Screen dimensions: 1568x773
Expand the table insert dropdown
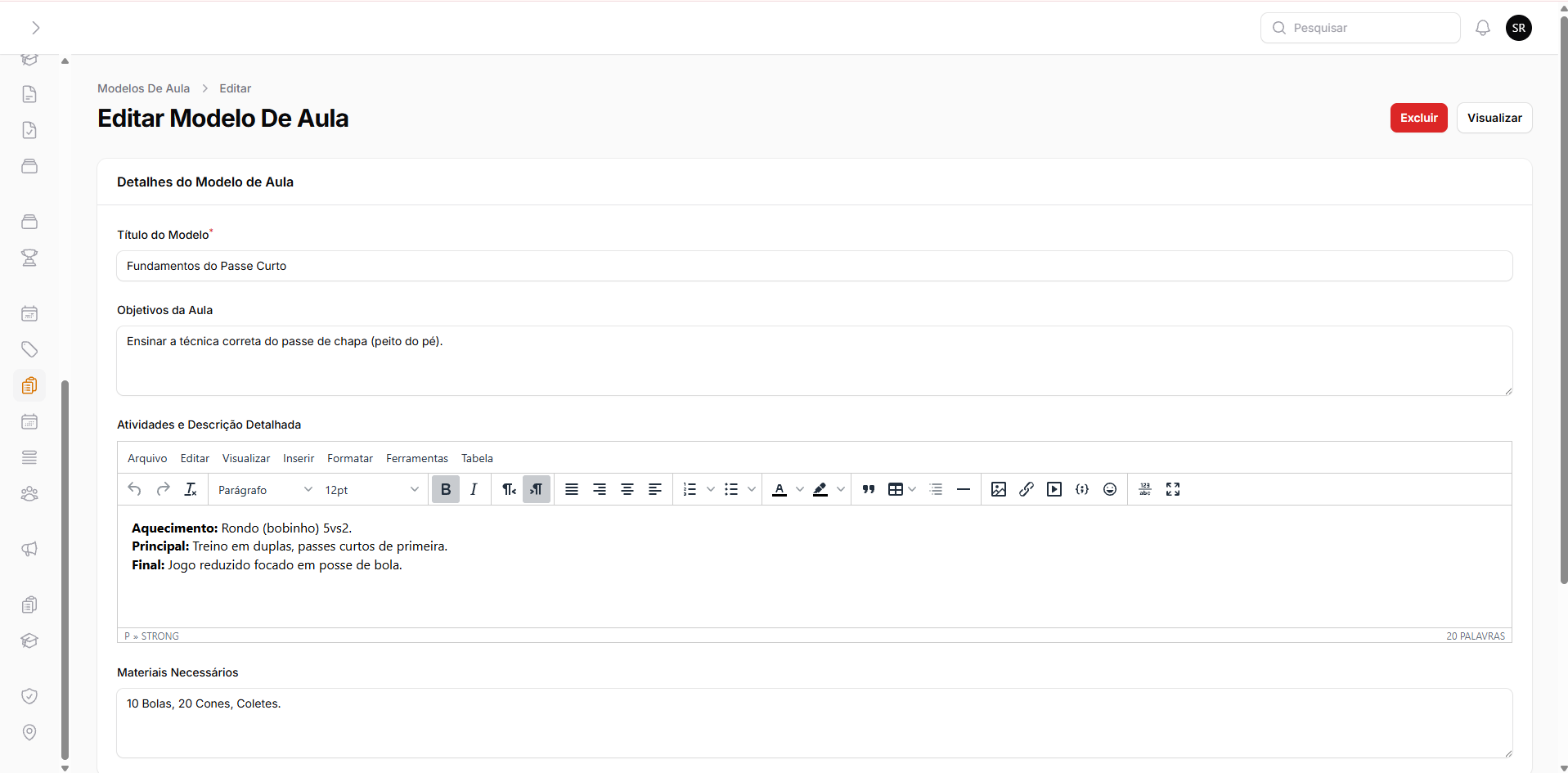(912, 489)
